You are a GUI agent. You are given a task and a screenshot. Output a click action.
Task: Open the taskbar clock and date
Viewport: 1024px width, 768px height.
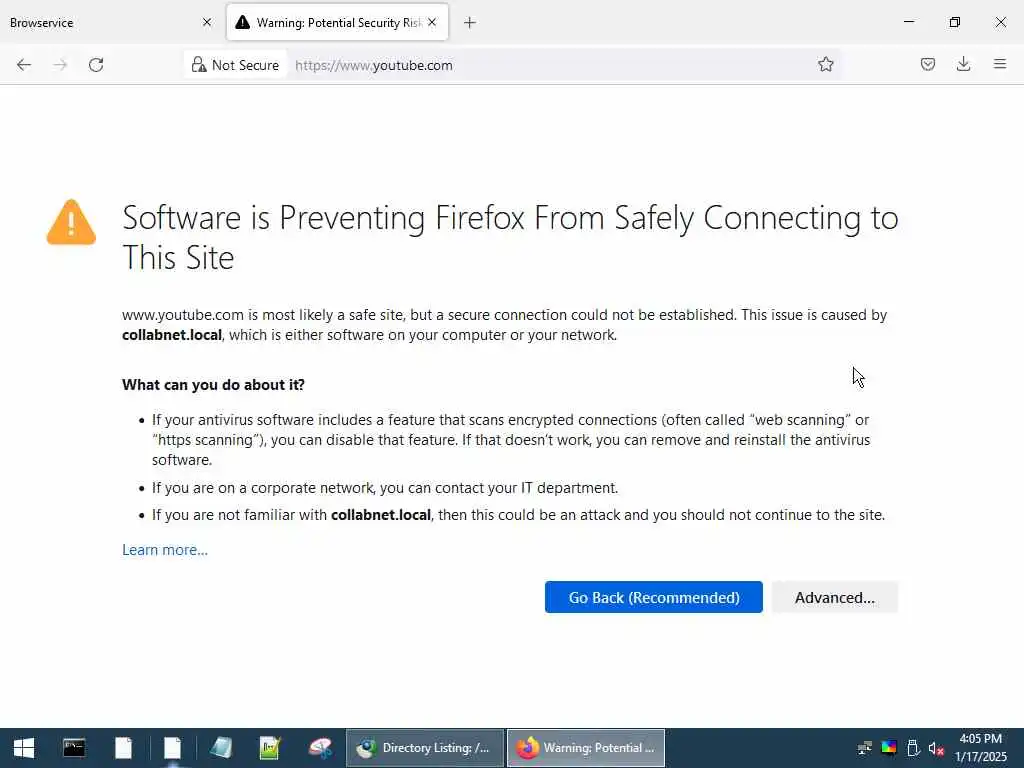[980, 748]
